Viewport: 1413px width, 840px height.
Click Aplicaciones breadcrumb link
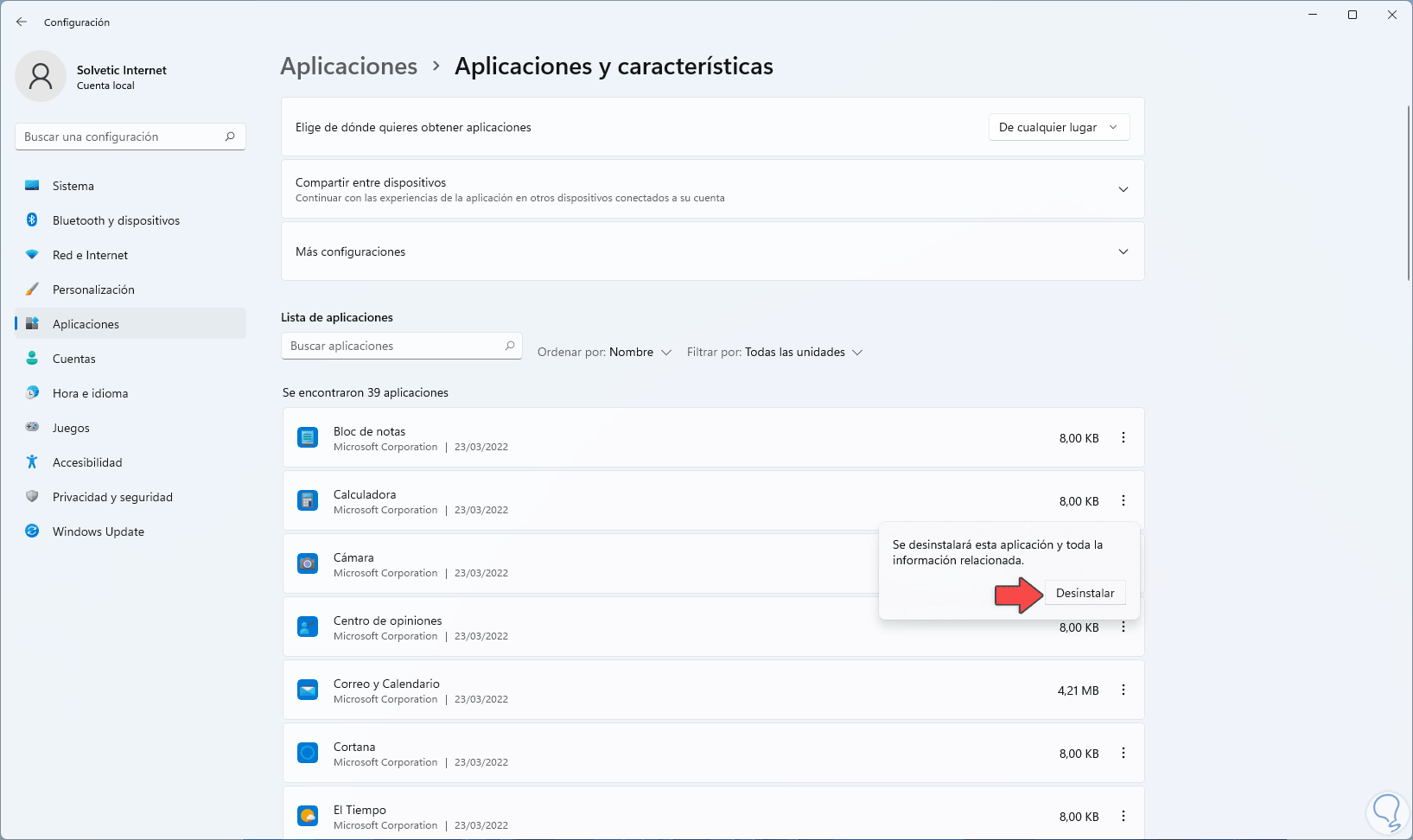(x=348, y=67)
